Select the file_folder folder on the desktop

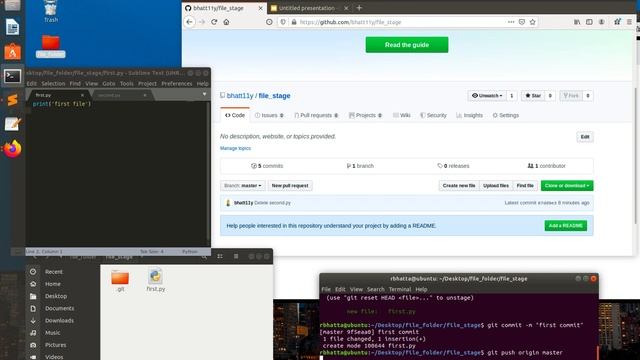[x=51, y=46]
